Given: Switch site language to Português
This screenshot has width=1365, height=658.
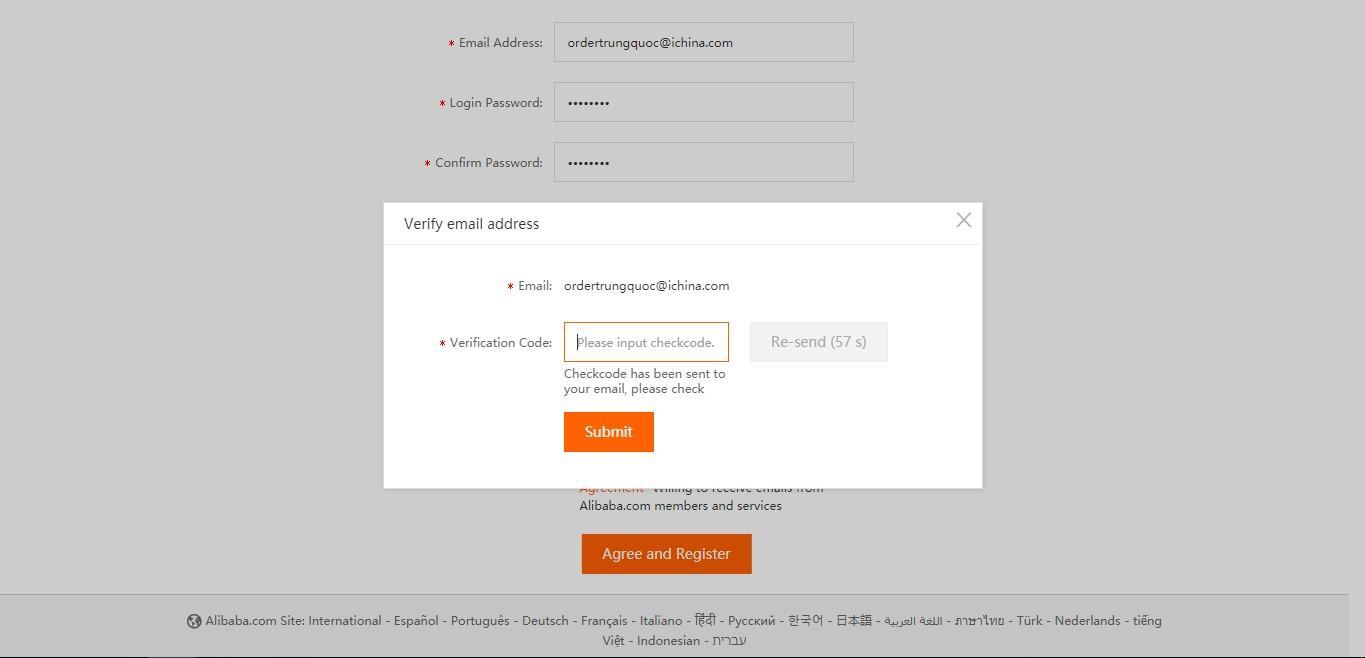Looking at the screenshot, I should [x=480, y=621].
